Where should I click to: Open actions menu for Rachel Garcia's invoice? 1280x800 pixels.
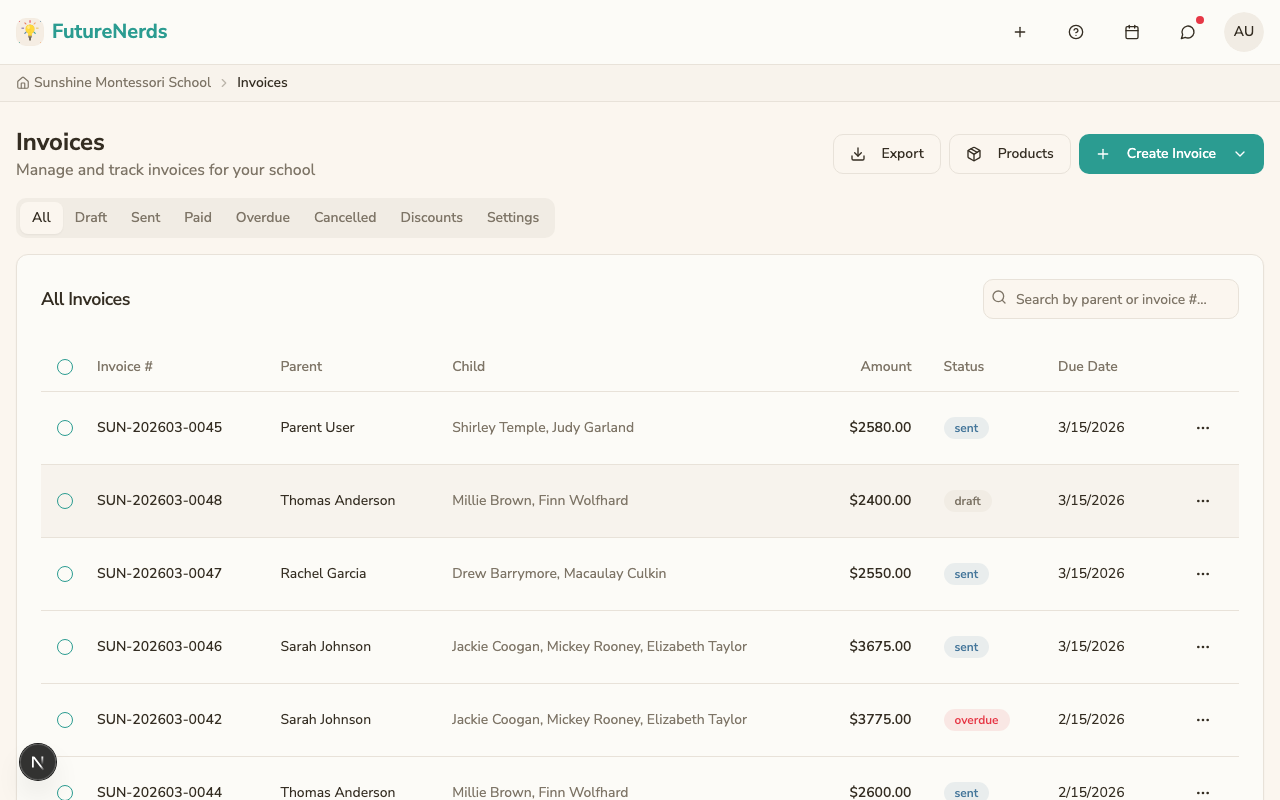(x=1203, y=573)
